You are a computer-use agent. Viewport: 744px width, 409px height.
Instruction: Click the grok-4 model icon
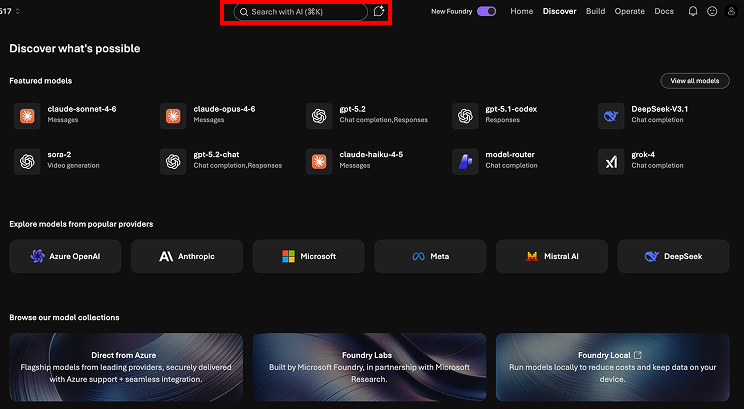click(610, 160)
